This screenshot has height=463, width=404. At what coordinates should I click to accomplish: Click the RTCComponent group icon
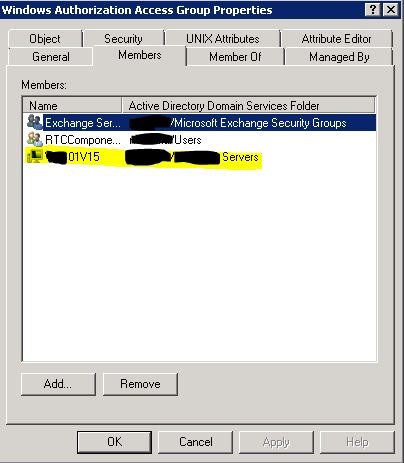[34, 139]
